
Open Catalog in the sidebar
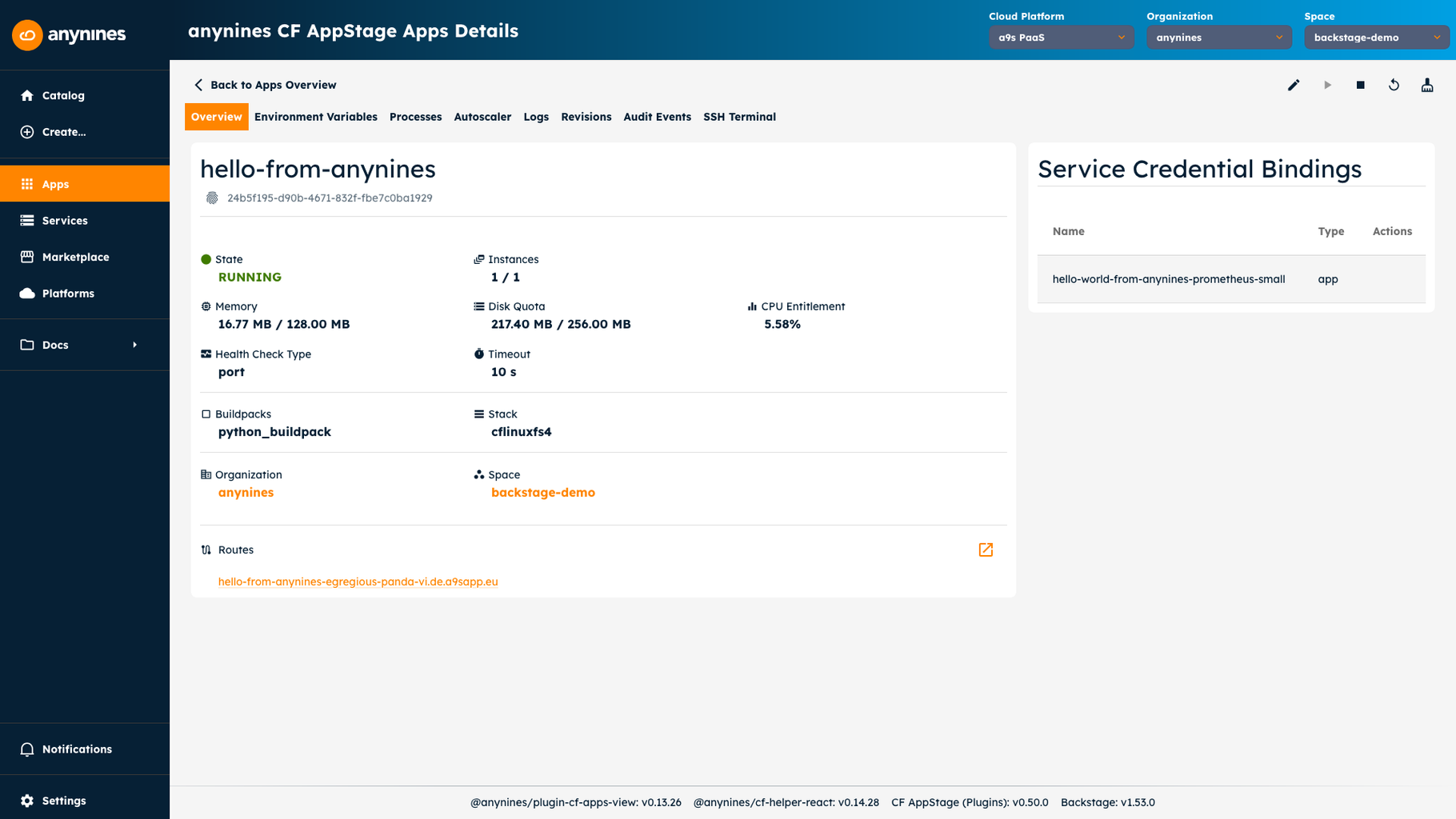tap(85, 95)
